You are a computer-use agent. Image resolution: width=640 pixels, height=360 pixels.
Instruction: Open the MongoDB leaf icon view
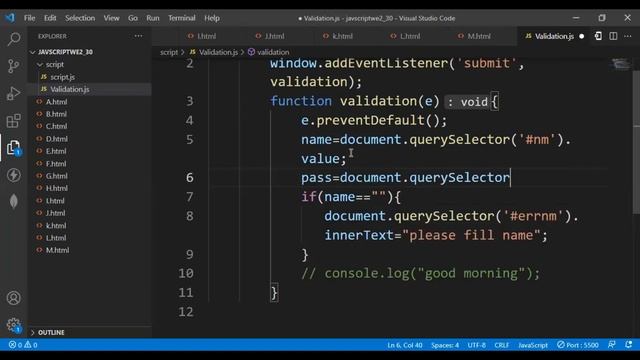(x=13, y=201)
